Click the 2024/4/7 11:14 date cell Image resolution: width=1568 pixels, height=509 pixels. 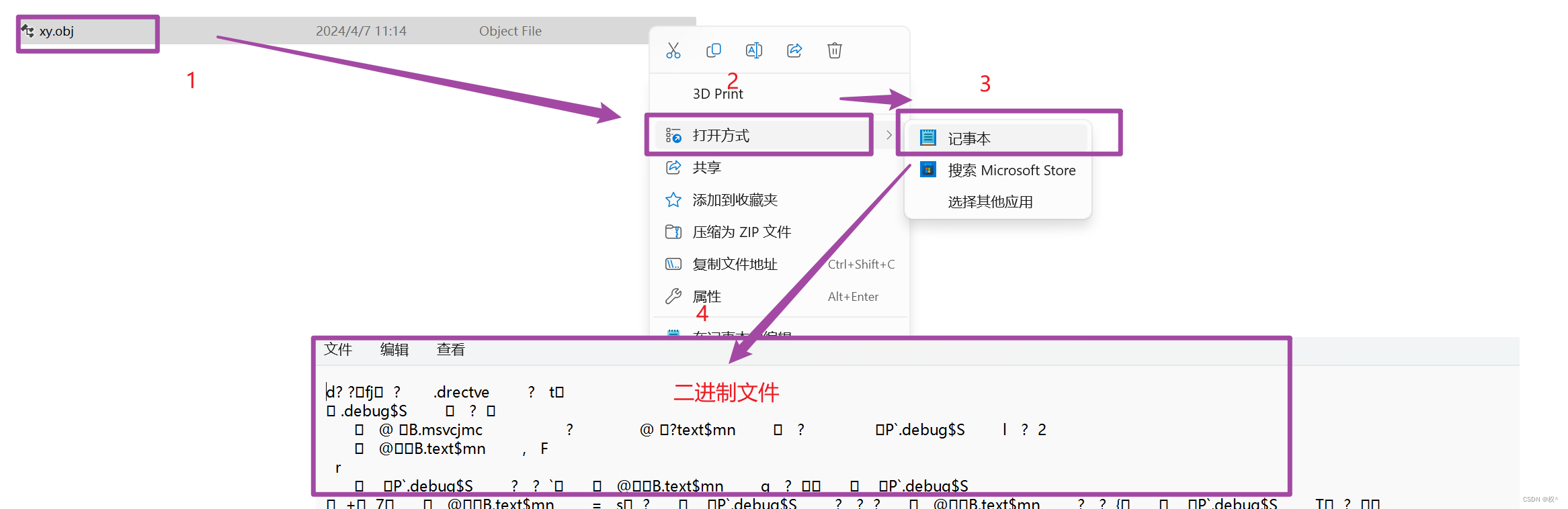coord(361,31)
